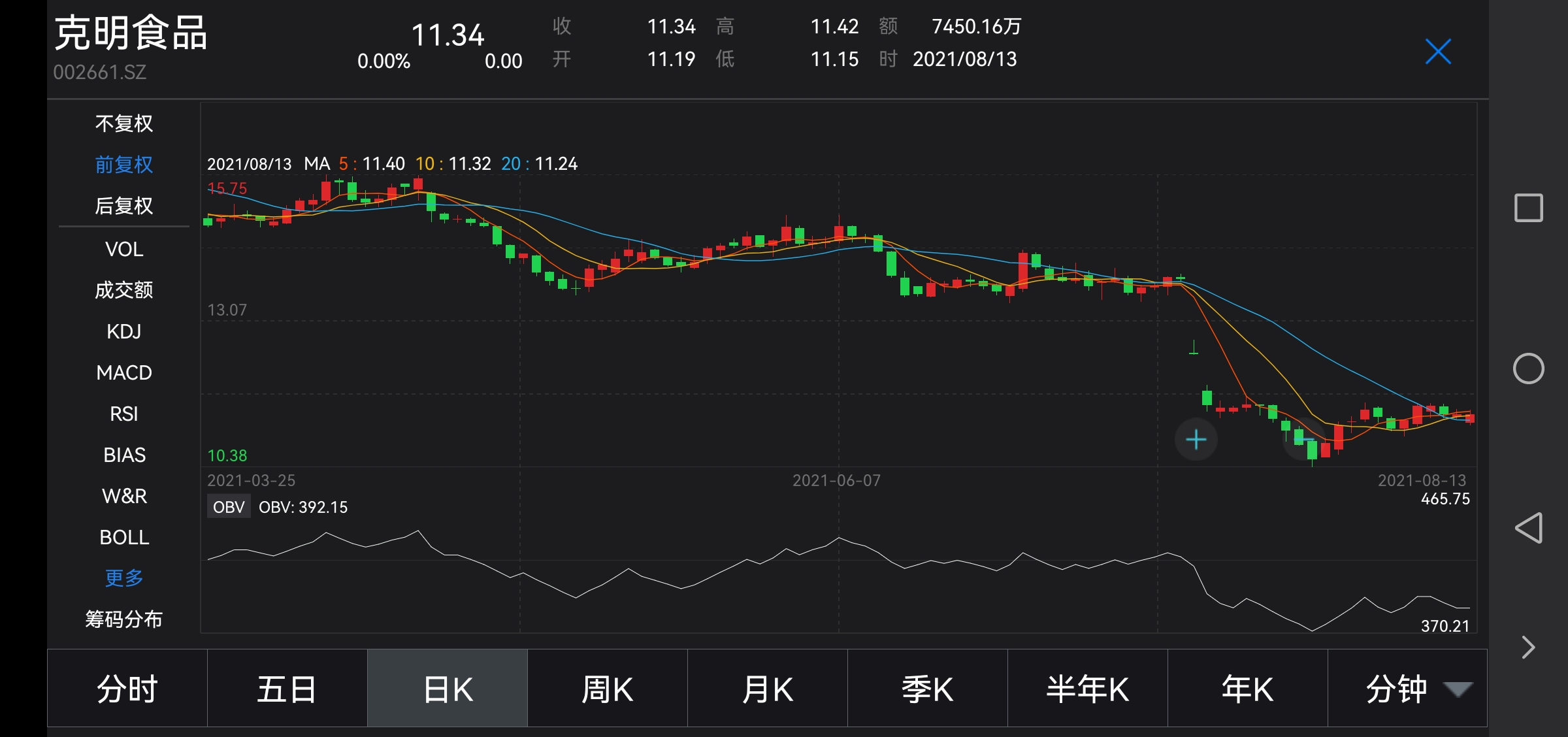Open 筹码分布 chip distribution

point(124,619)
